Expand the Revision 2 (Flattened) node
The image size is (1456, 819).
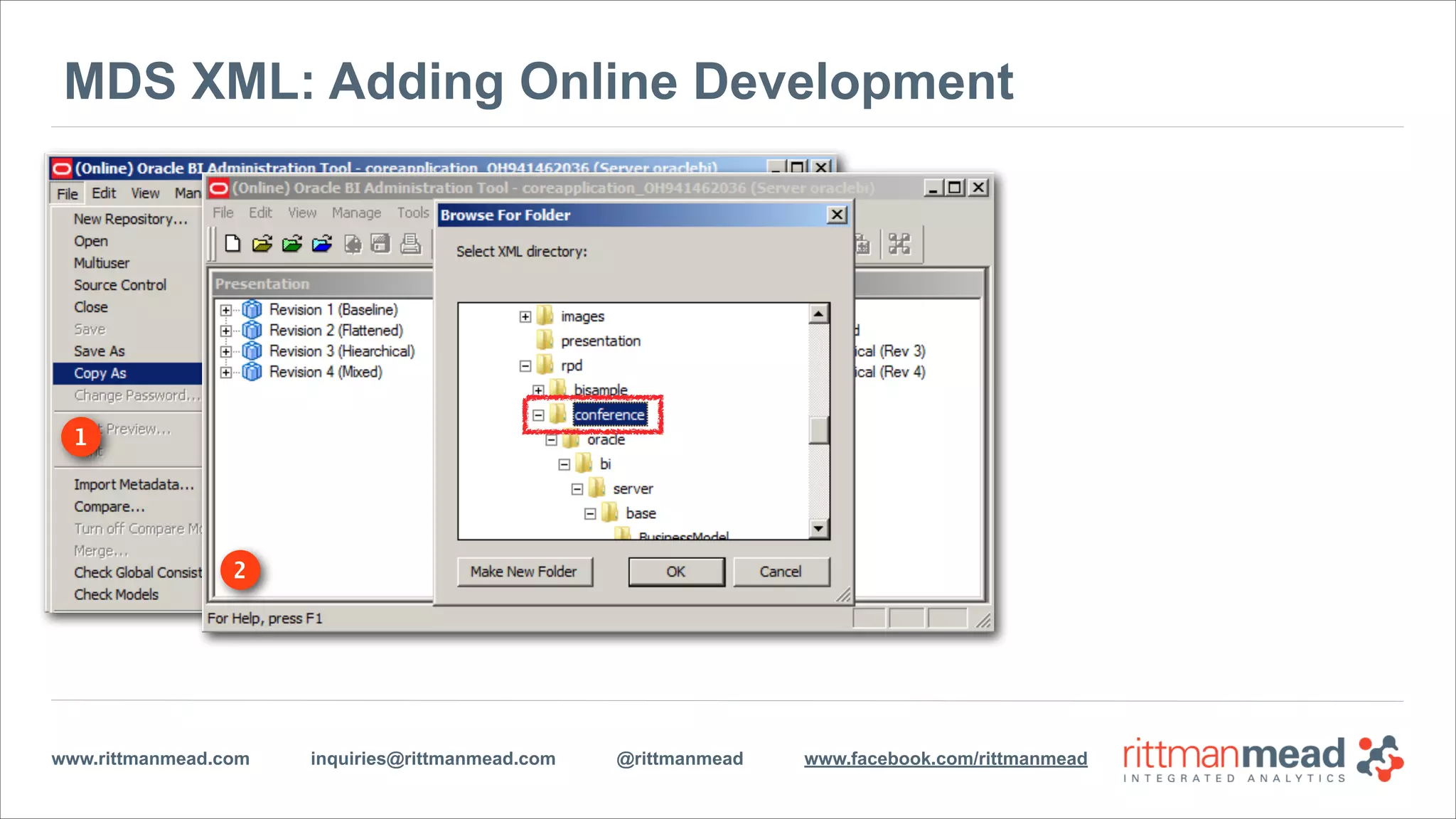tap(226, 331)
